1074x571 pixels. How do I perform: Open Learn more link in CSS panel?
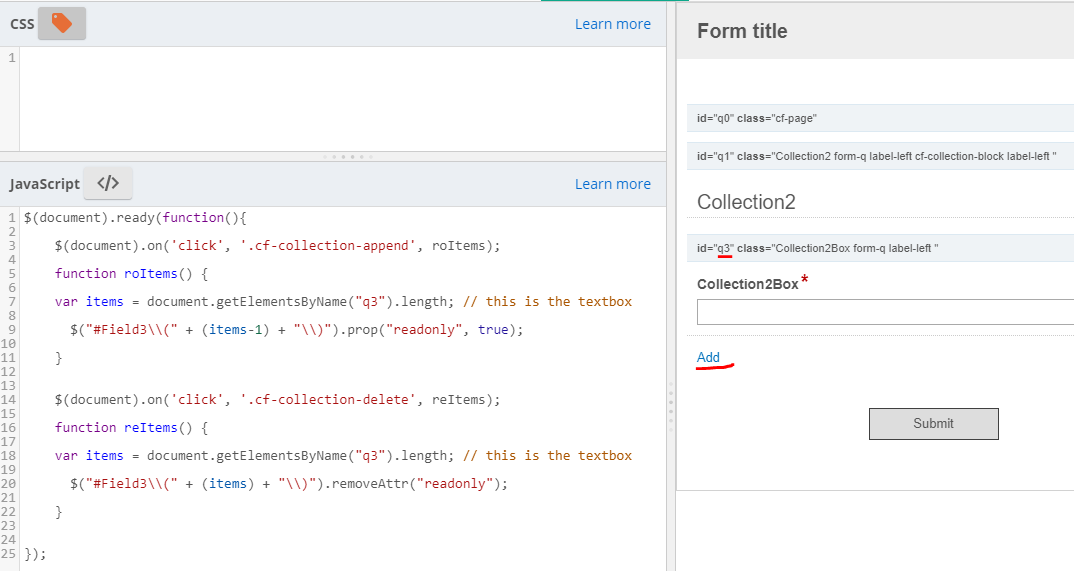pos(612,24)
